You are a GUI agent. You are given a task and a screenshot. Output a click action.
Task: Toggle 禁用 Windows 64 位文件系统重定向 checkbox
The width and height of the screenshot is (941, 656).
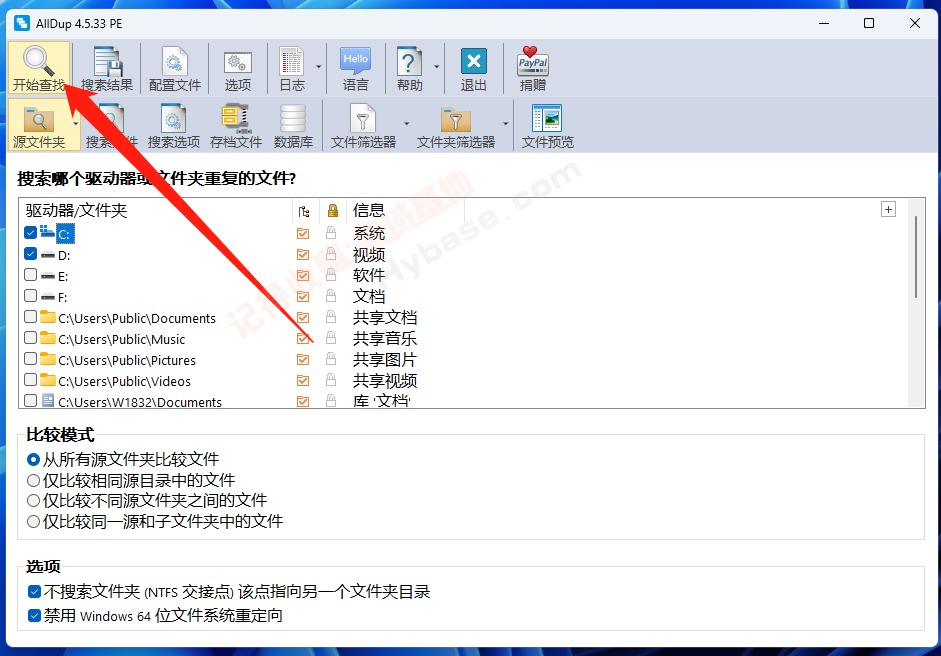34,616
